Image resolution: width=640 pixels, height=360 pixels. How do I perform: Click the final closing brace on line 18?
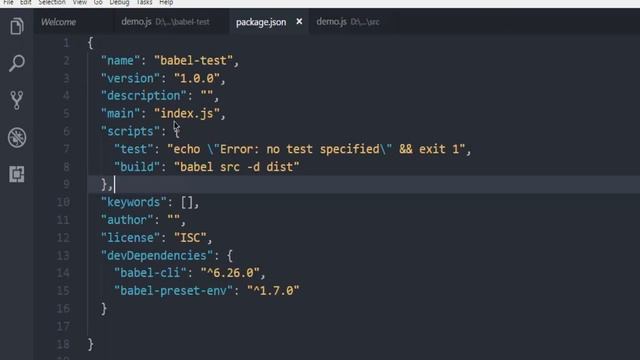[91, 344]
